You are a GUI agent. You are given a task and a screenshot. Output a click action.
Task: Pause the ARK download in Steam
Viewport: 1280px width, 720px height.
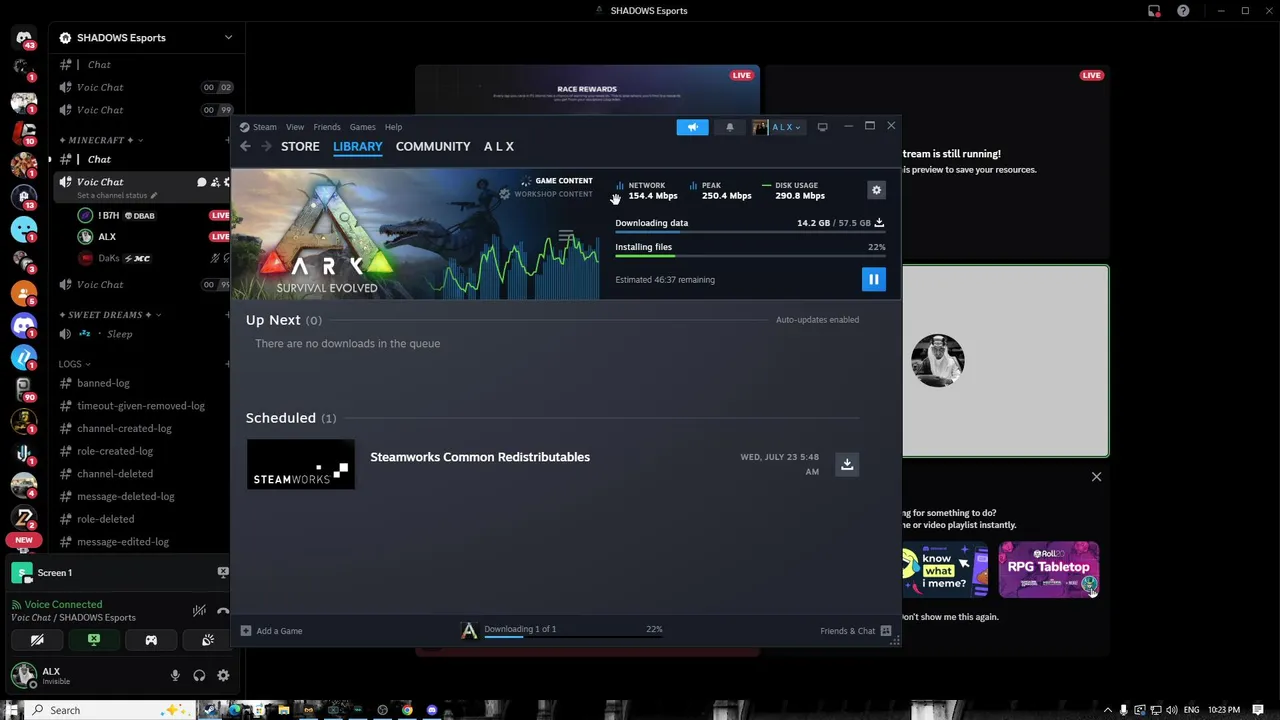(x=873, y=280)
